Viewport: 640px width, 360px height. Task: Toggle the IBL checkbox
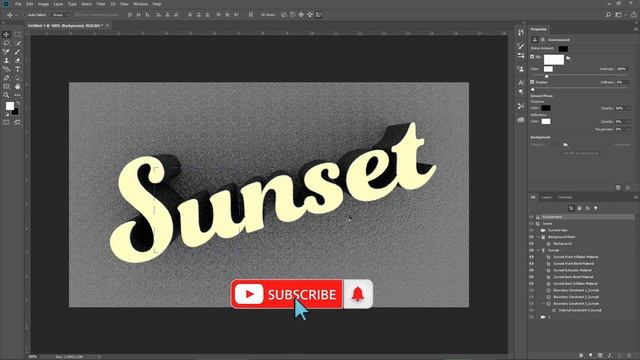pos(532,57)
